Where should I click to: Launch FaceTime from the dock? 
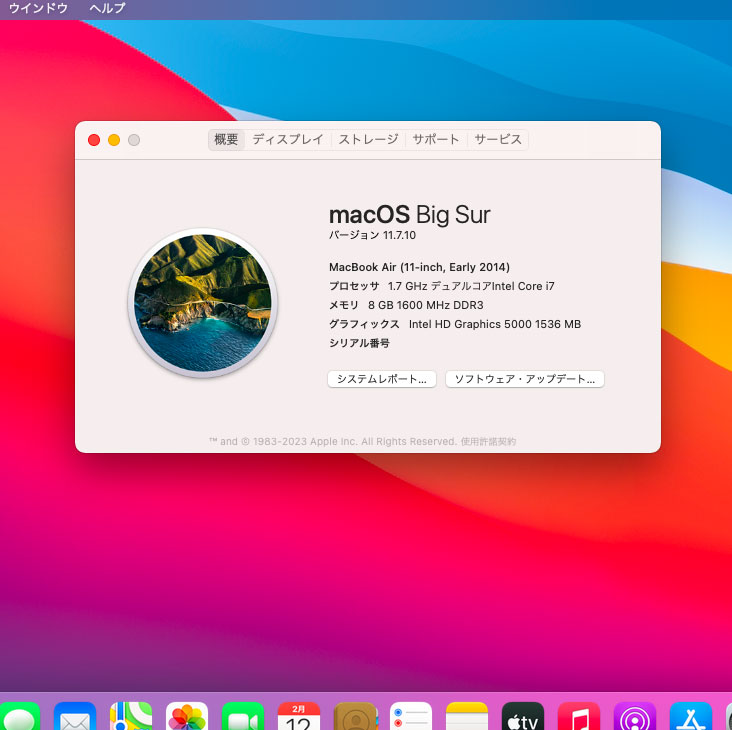coord(243,716)
